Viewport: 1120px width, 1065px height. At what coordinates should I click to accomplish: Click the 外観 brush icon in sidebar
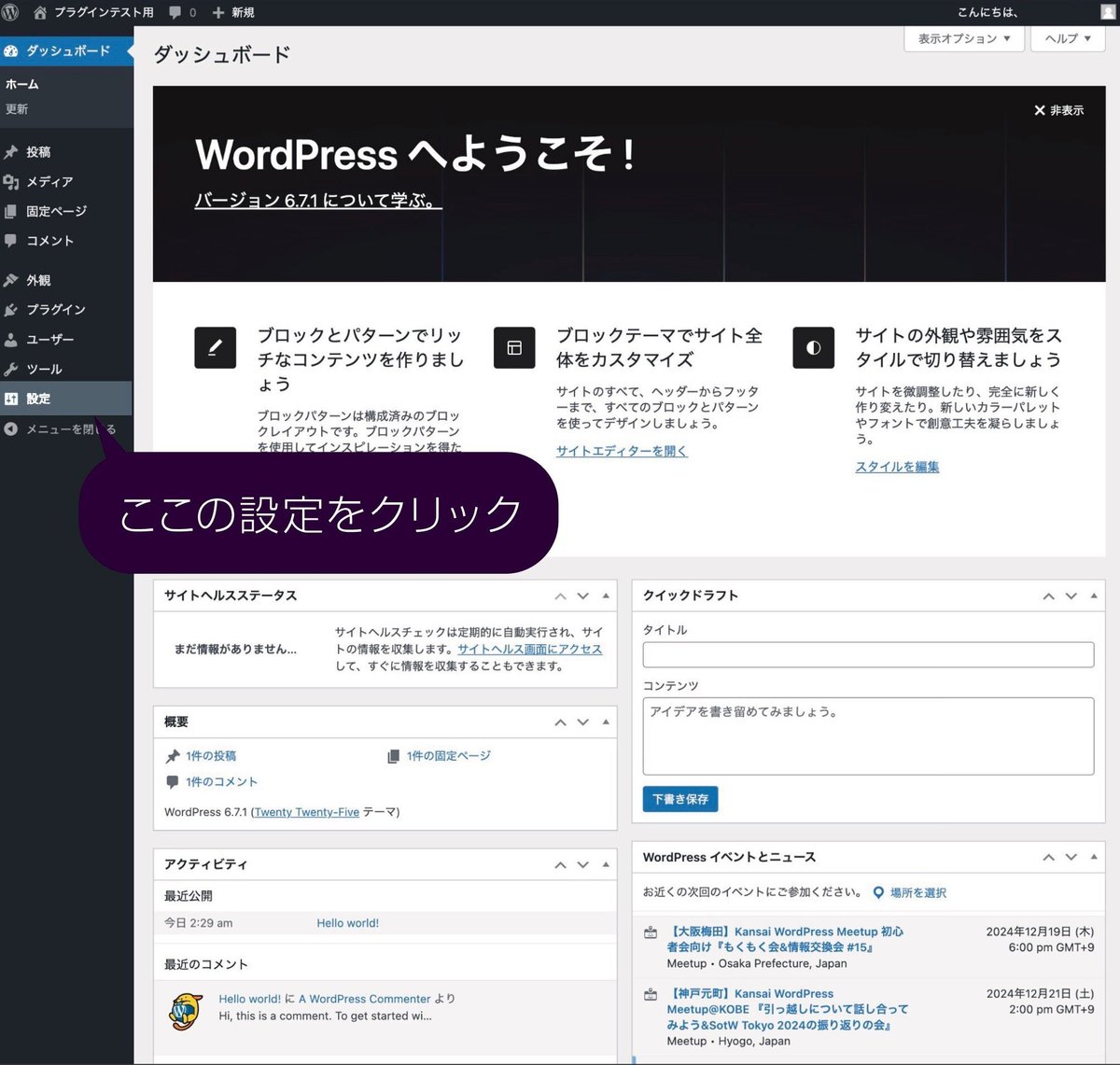pos(11,280)
